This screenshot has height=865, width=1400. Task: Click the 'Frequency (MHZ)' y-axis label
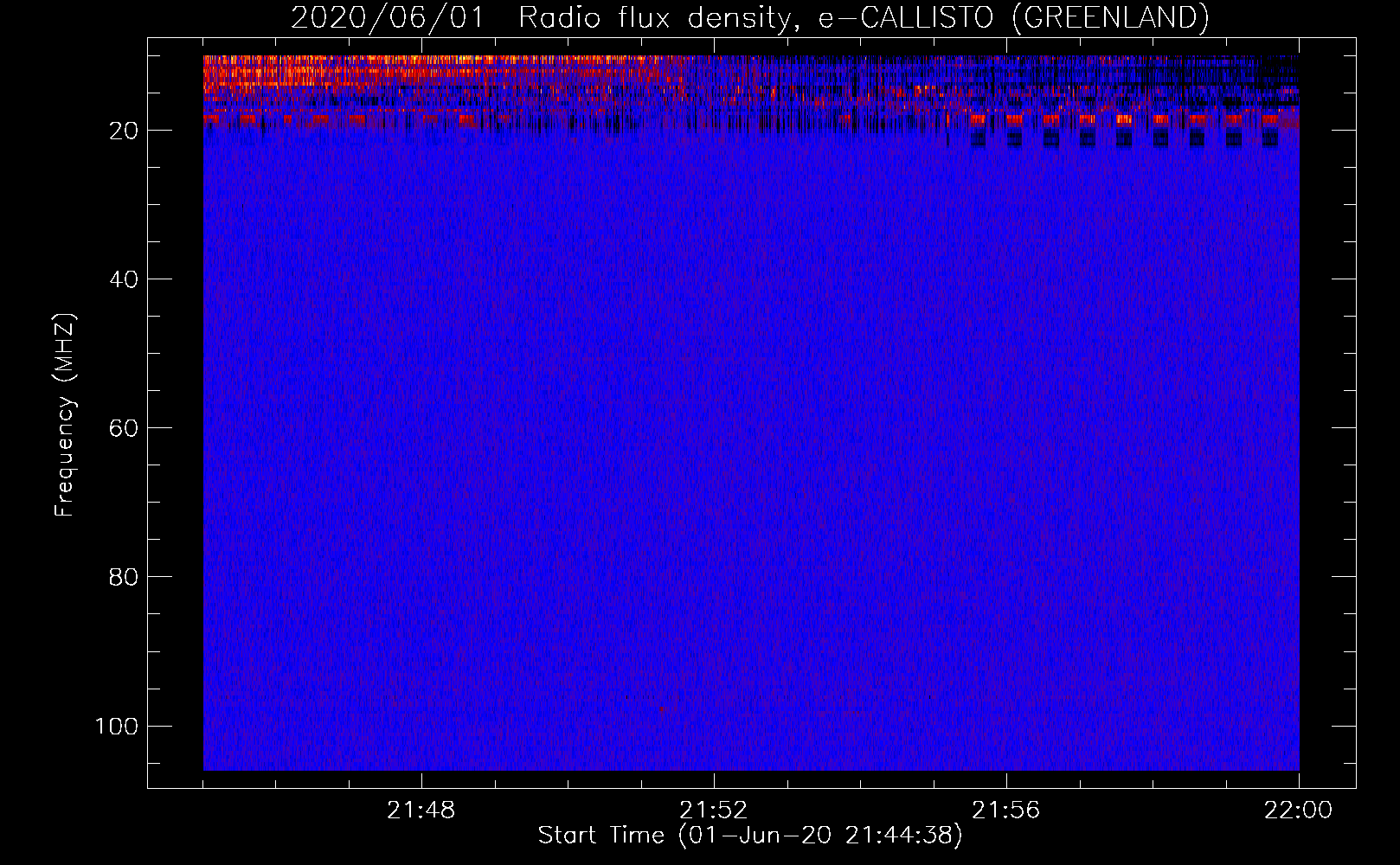tap(65, 415)
